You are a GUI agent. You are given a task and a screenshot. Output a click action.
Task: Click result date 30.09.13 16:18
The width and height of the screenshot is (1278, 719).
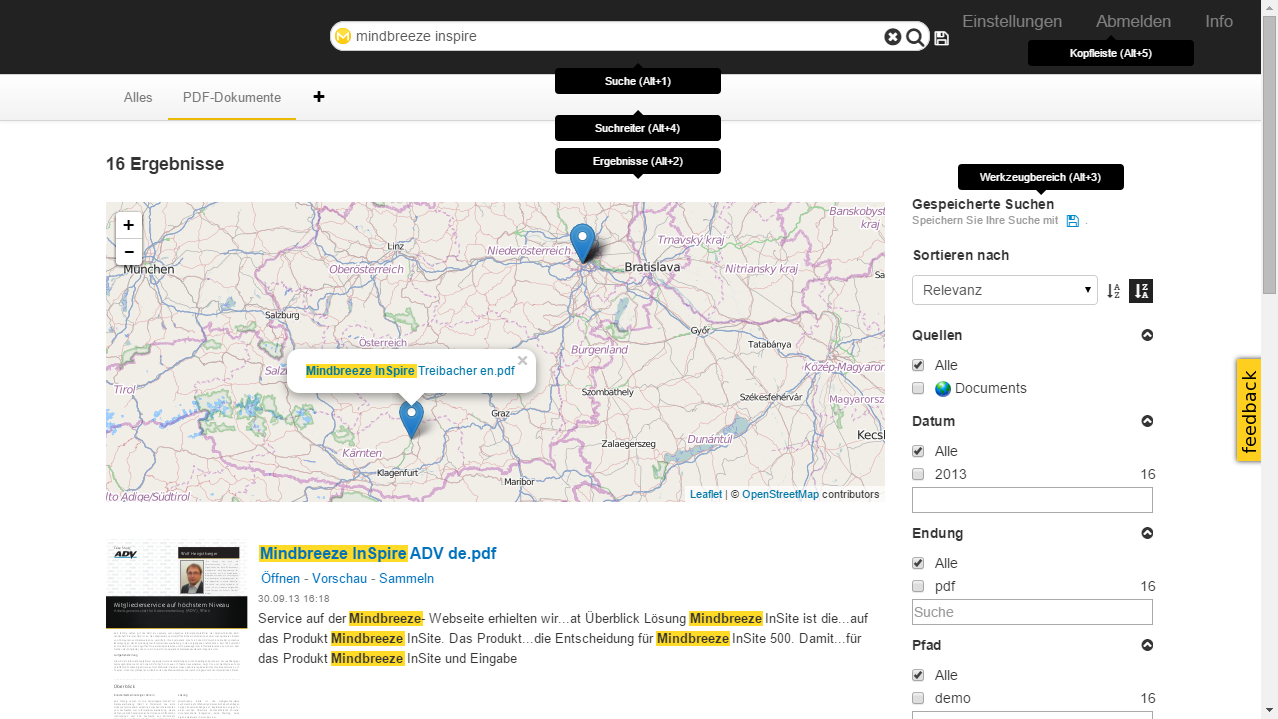(x=294, y=598)
